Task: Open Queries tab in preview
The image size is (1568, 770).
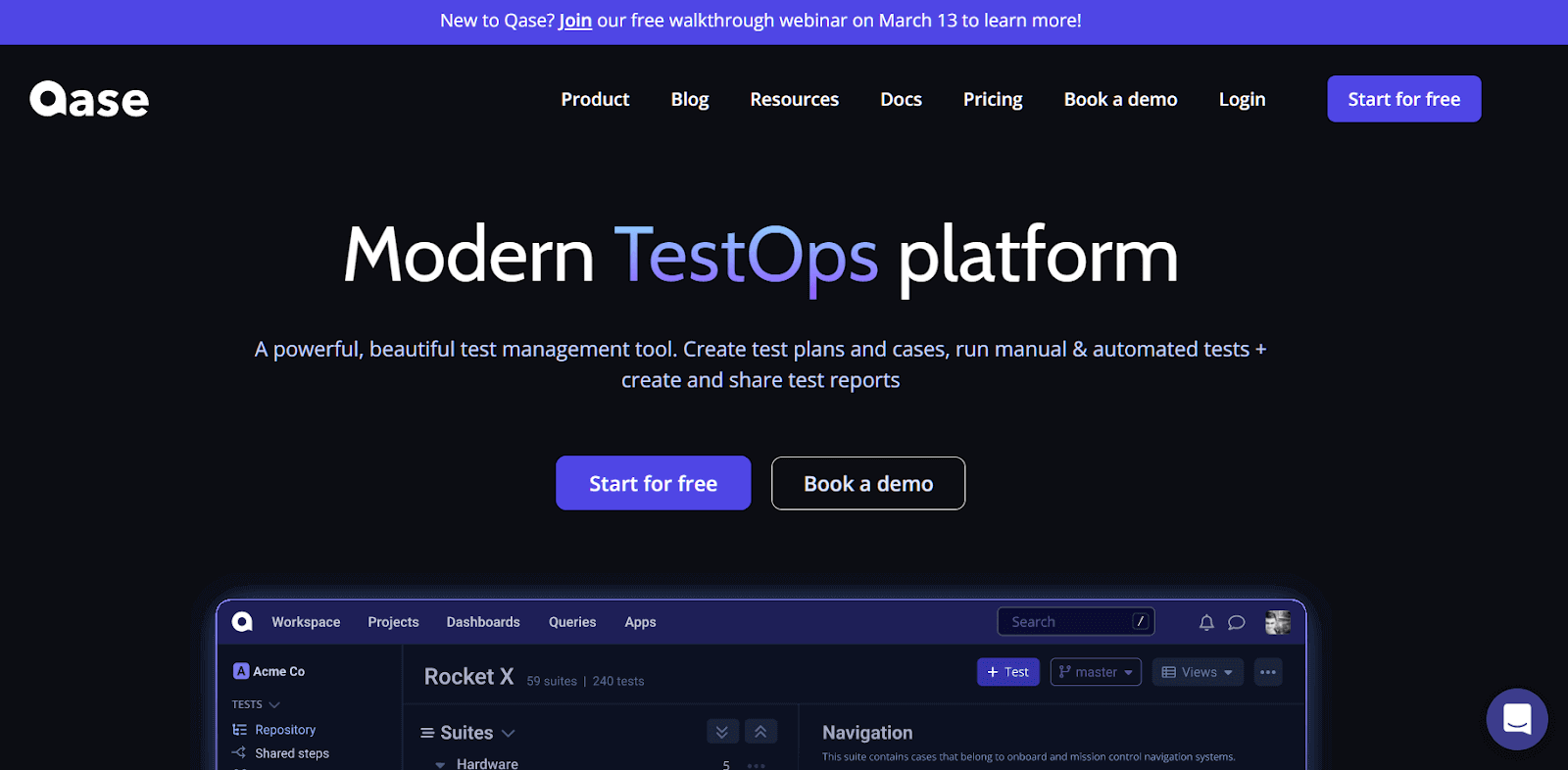Action: (x=572, y=622)
